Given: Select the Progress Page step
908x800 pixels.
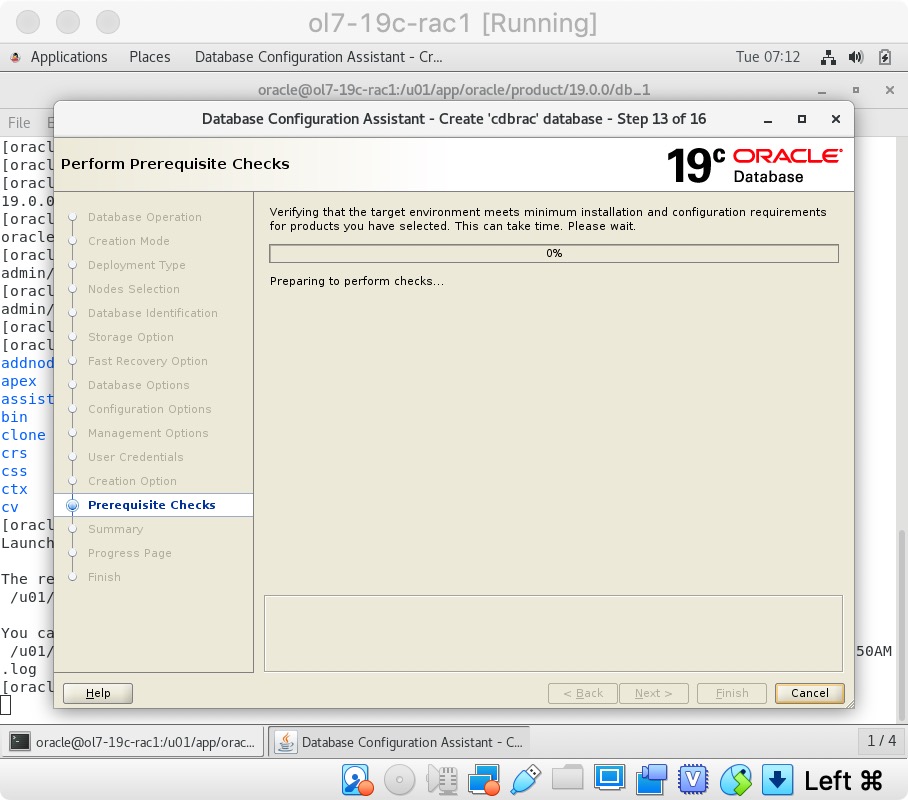Looking at the screenshot, I should tap(130, 553).
